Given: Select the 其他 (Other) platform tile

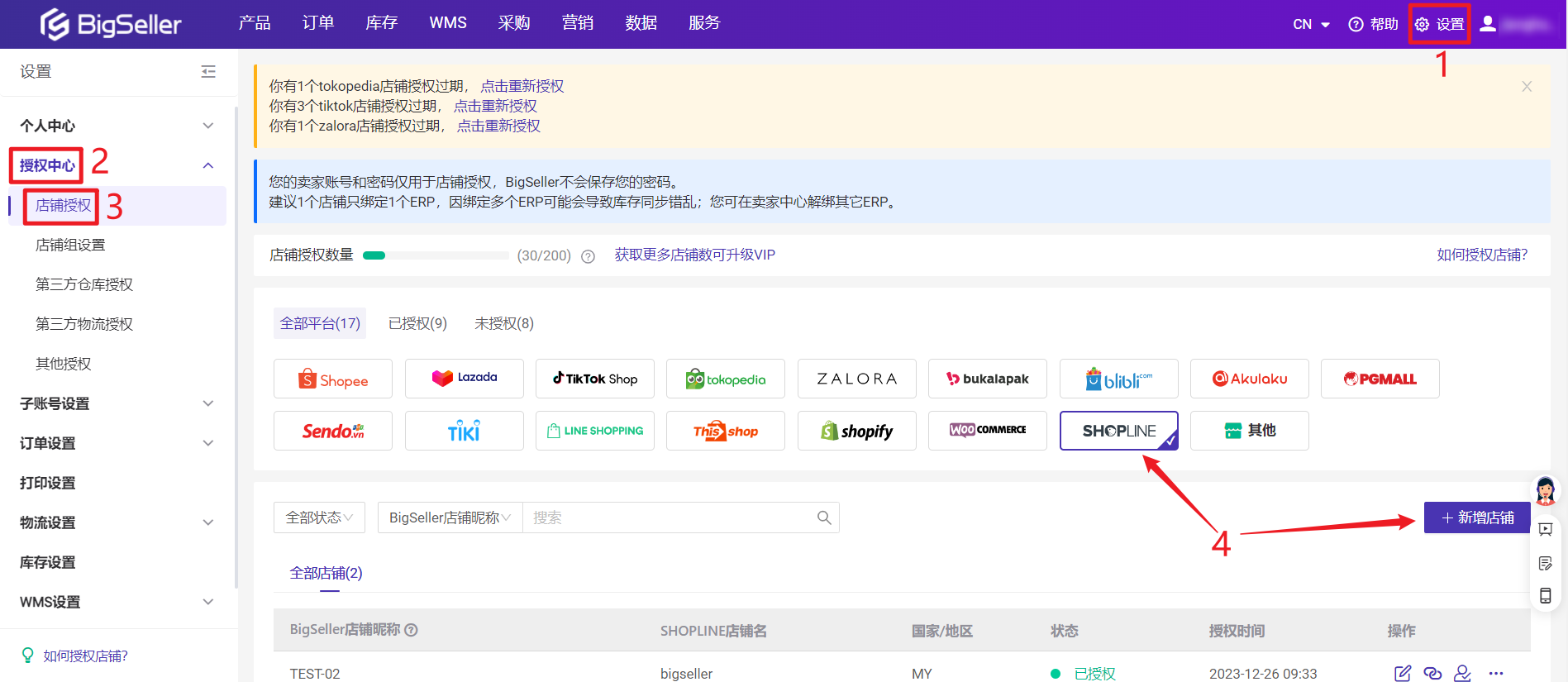Looking at the screenshot, I should tap(1250, 431).
